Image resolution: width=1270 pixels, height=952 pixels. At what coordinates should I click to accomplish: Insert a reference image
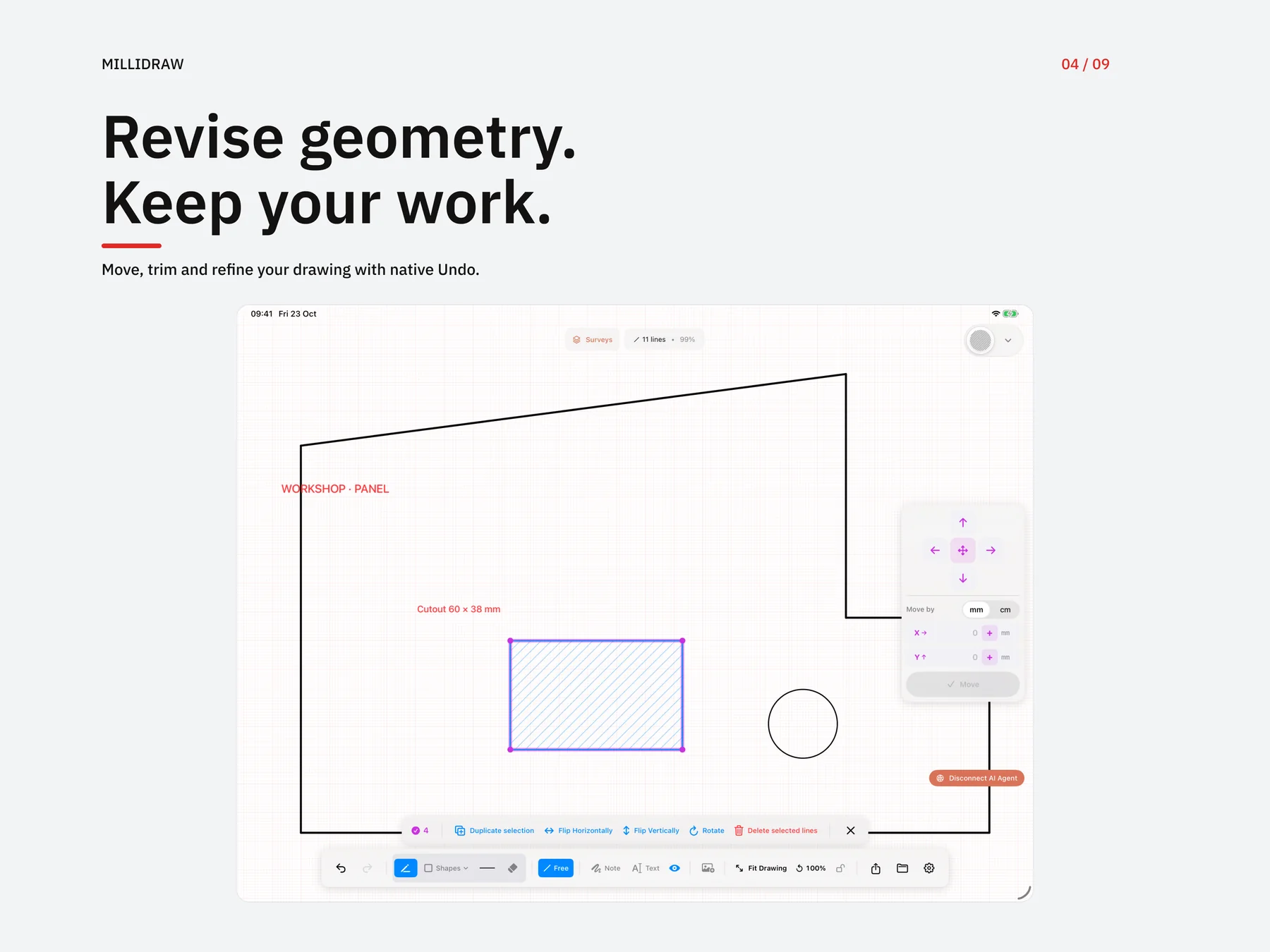708,868
